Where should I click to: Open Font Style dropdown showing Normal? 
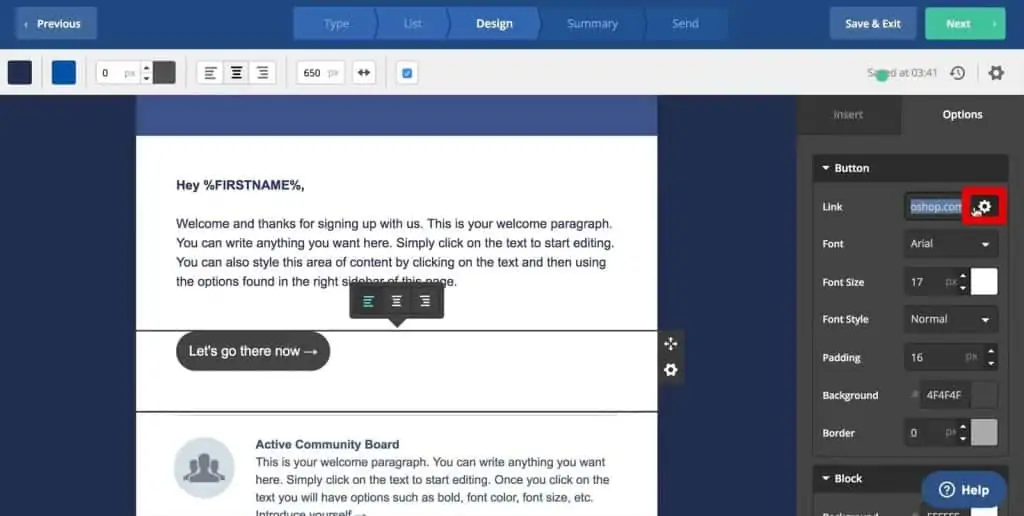coord(950,320)
